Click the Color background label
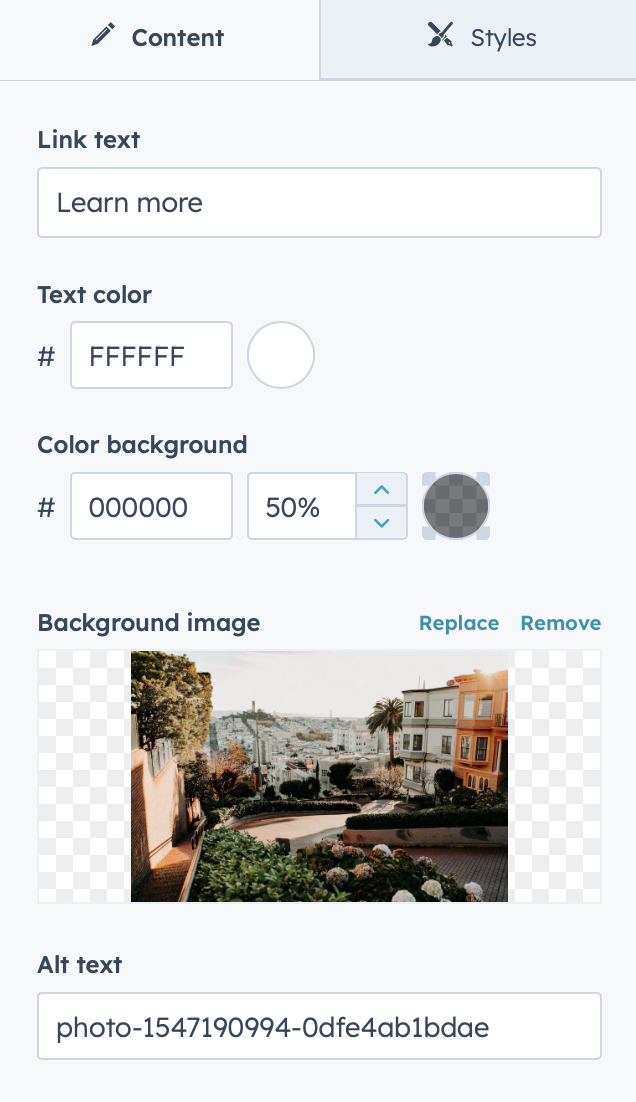636x1102 pixels. [x=142, y=445]
